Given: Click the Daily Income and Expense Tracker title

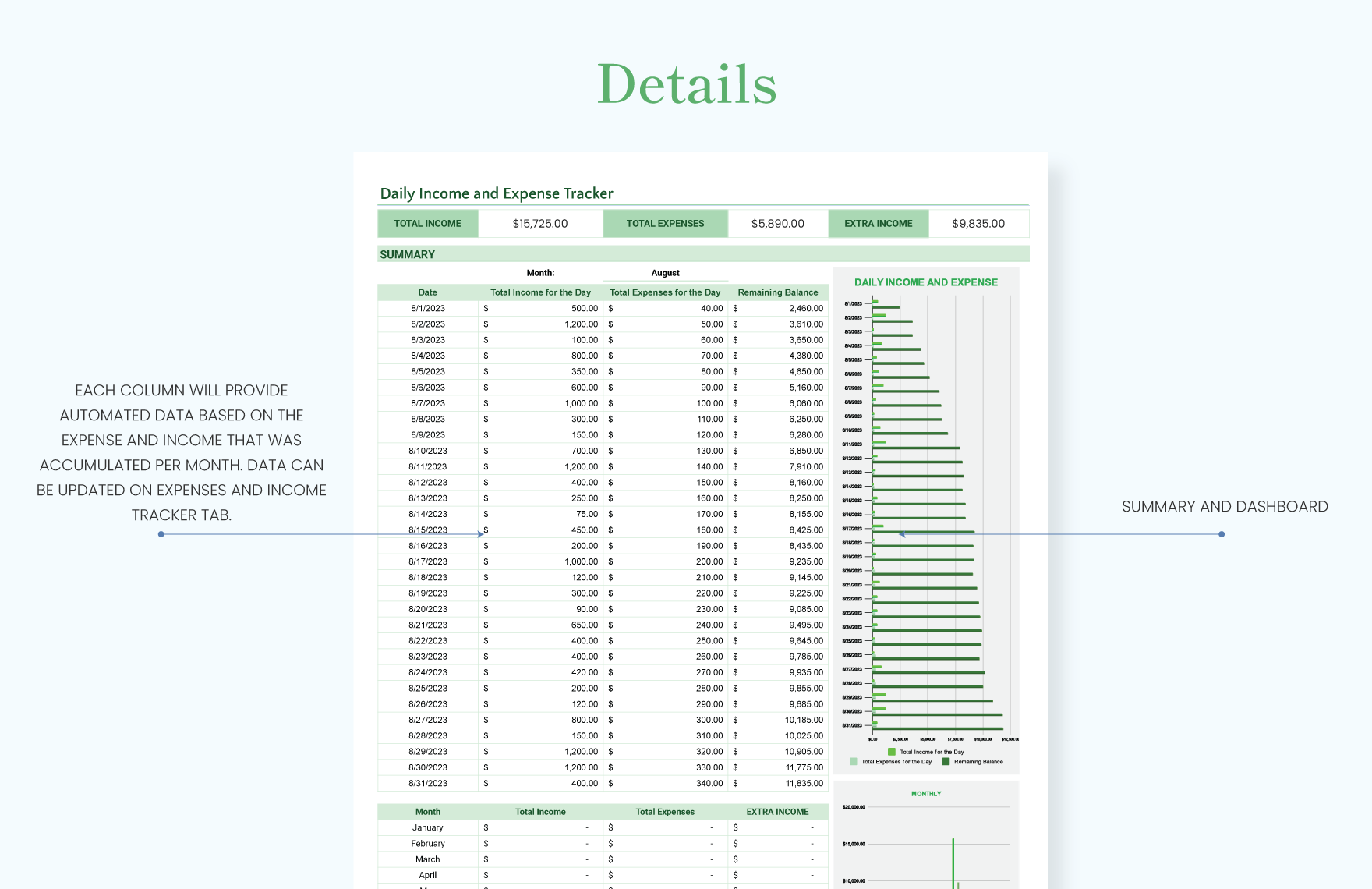Looking at the screenshot, I should (496, 193).
